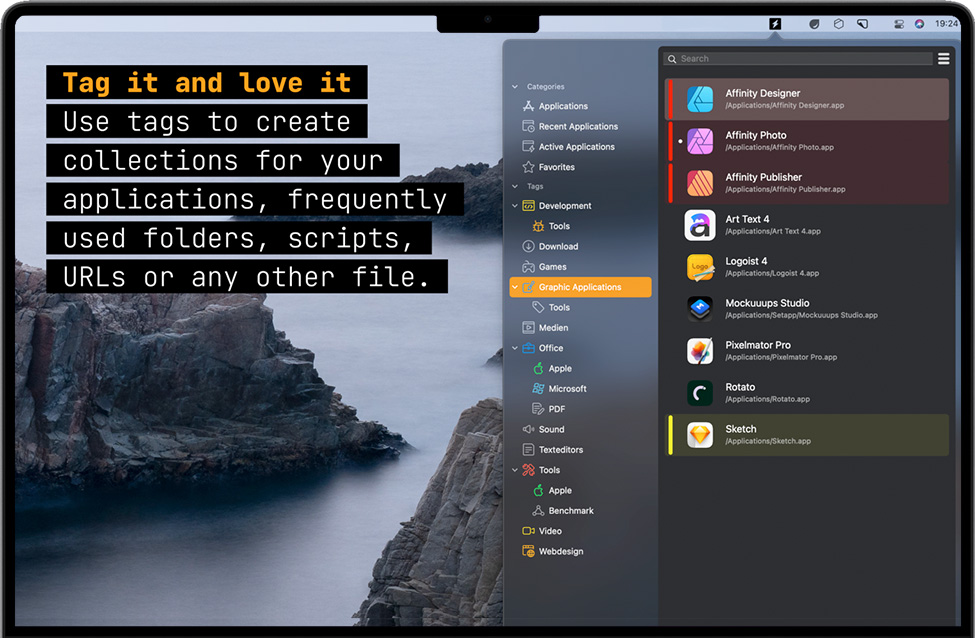Screen dimensions: 975x638
Task: Open Siri from the menu bar
Action: [x=919, y=23]
